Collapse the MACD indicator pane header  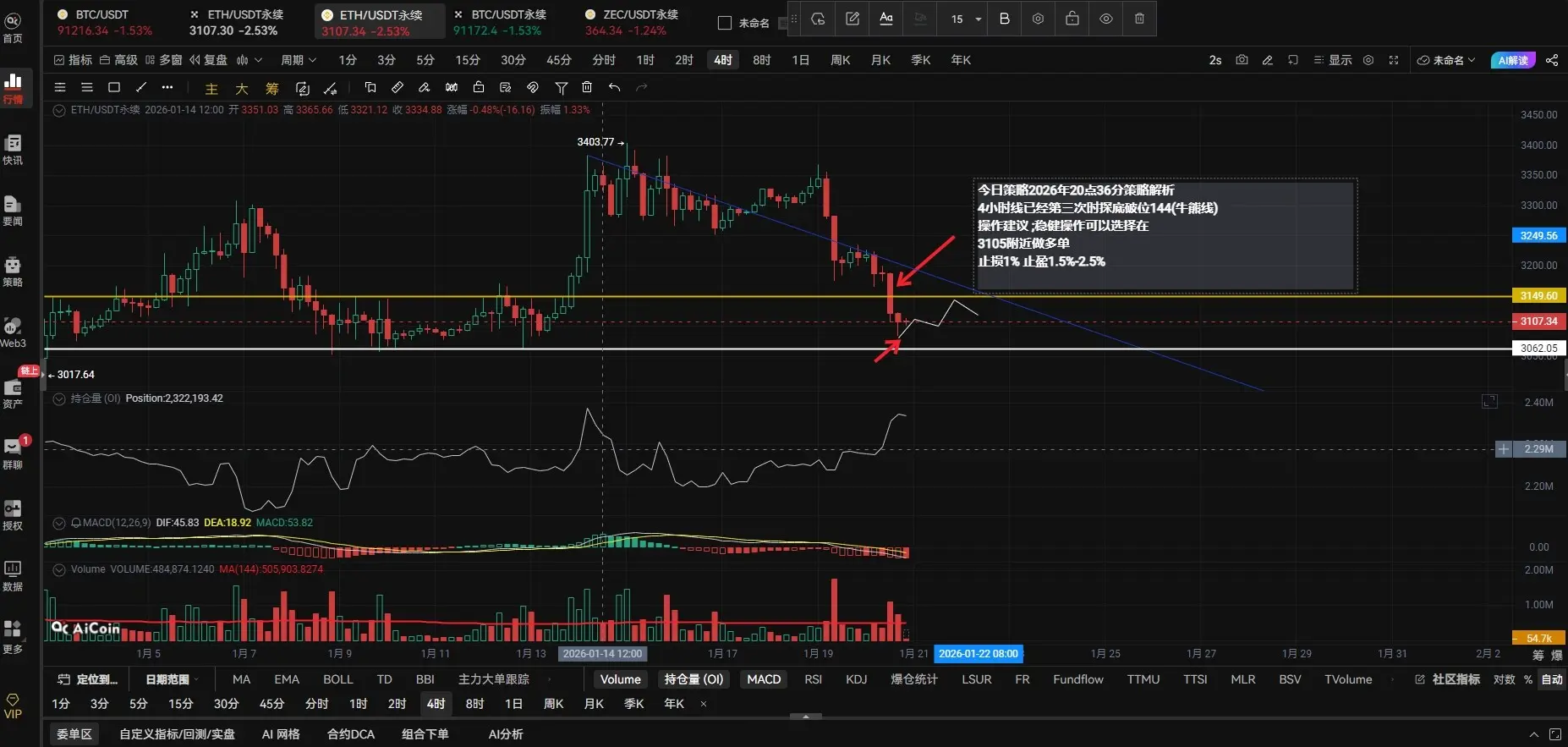tap(59, 523)
